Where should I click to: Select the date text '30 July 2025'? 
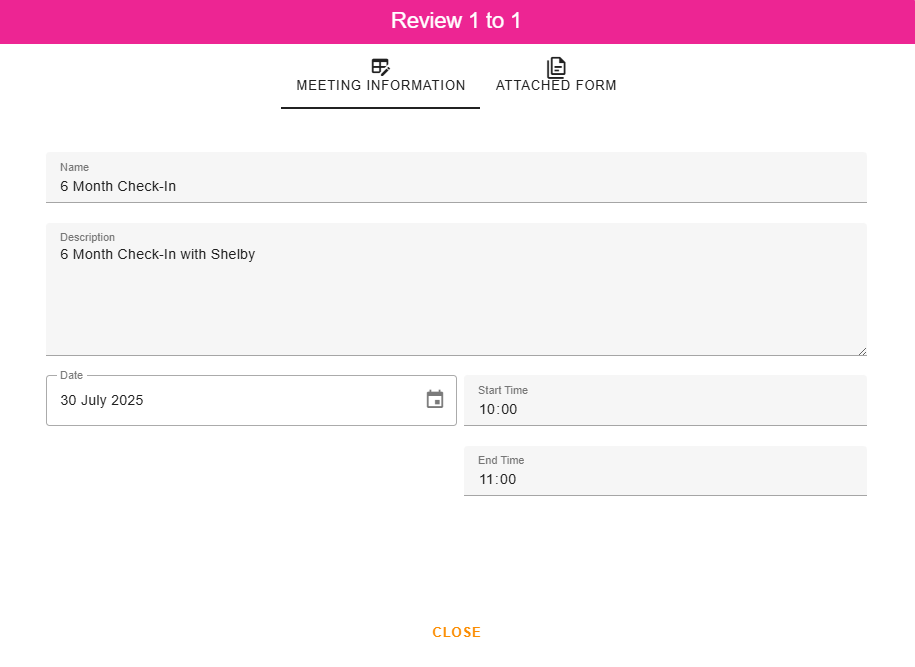102,401
